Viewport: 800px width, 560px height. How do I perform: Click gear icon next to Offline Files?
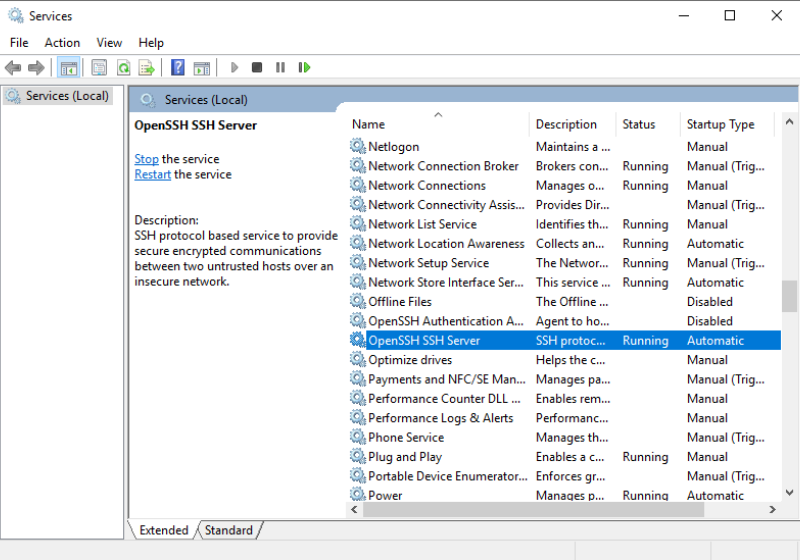coord(358,301)
